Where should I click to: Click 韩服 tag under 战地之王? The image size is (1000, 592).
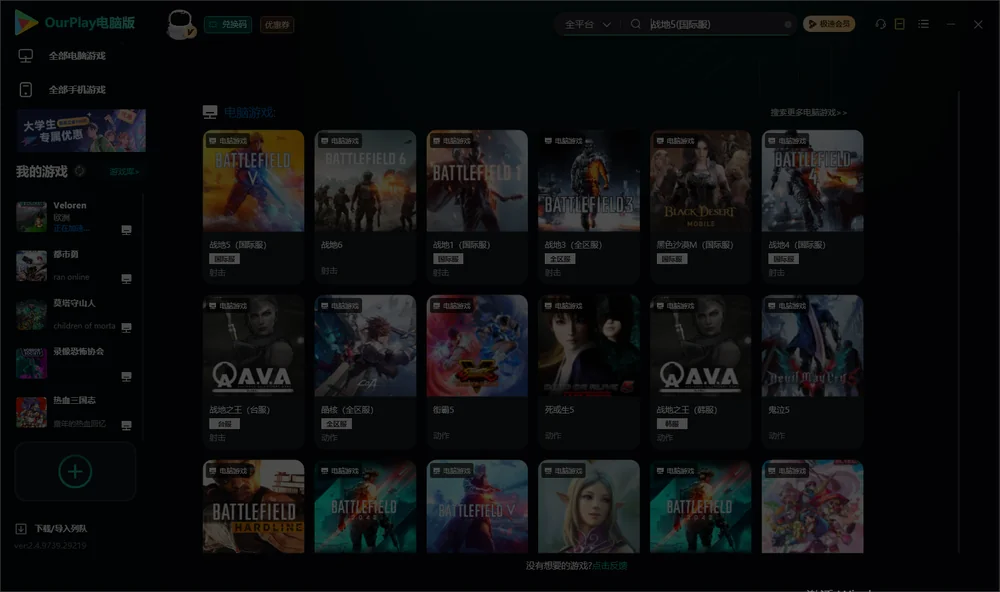coord(672,424)
